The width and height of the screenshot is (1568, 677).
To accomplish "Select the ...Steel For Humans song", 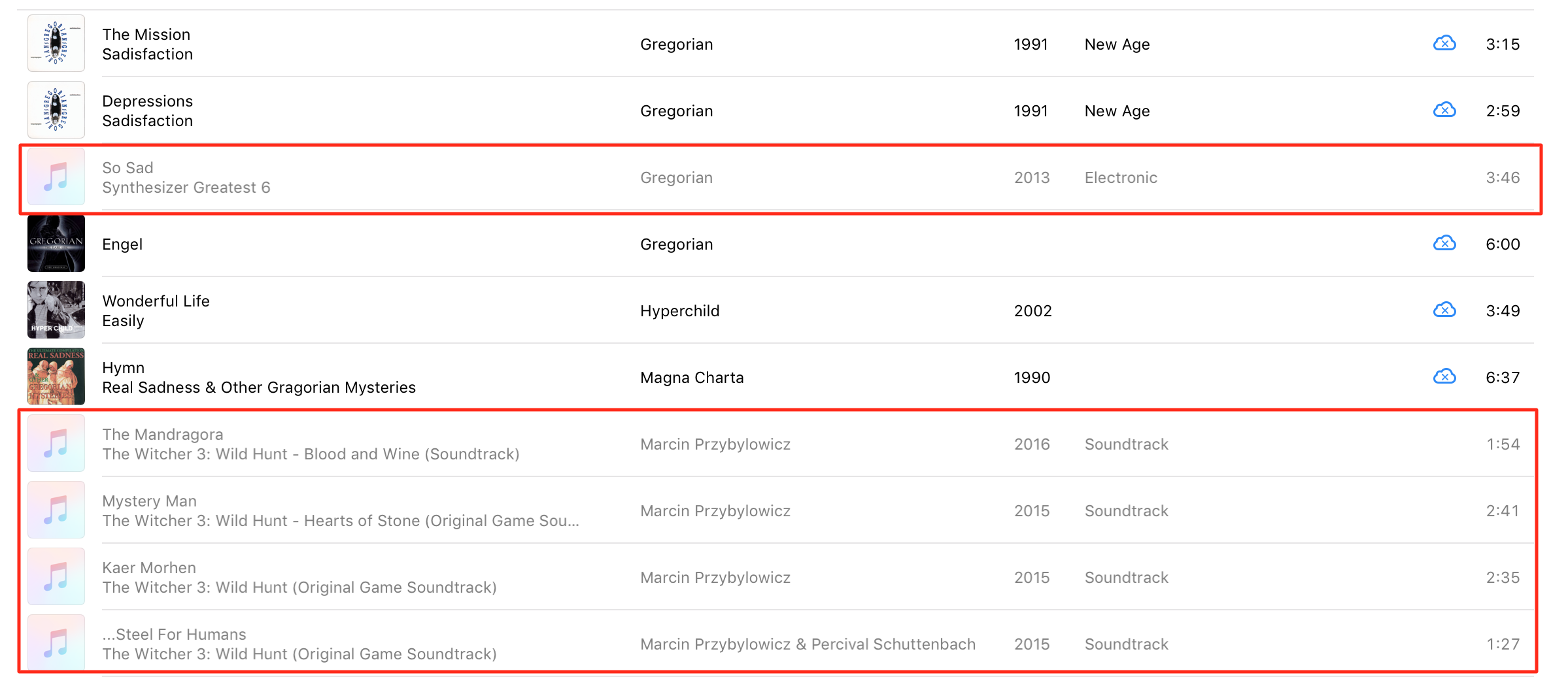I will click(174, 635).
